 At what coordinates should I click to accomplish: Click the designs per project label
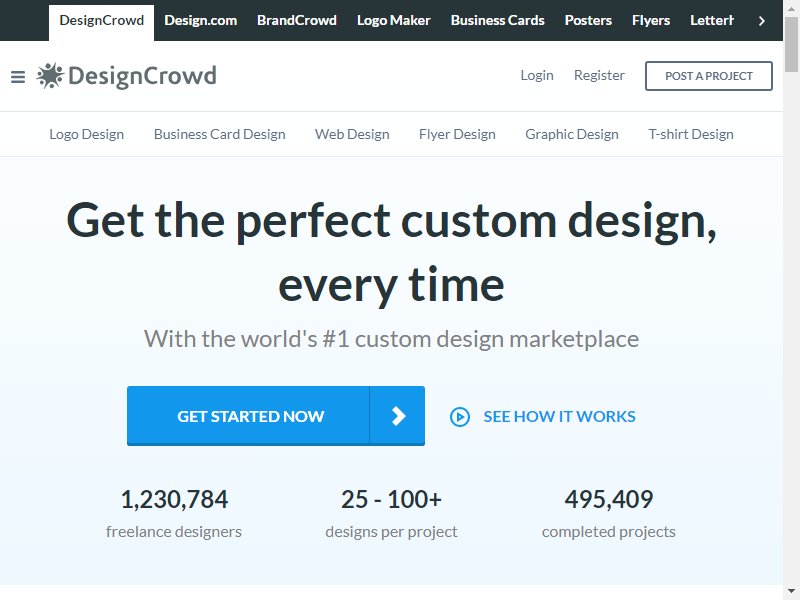coord(391,532)
